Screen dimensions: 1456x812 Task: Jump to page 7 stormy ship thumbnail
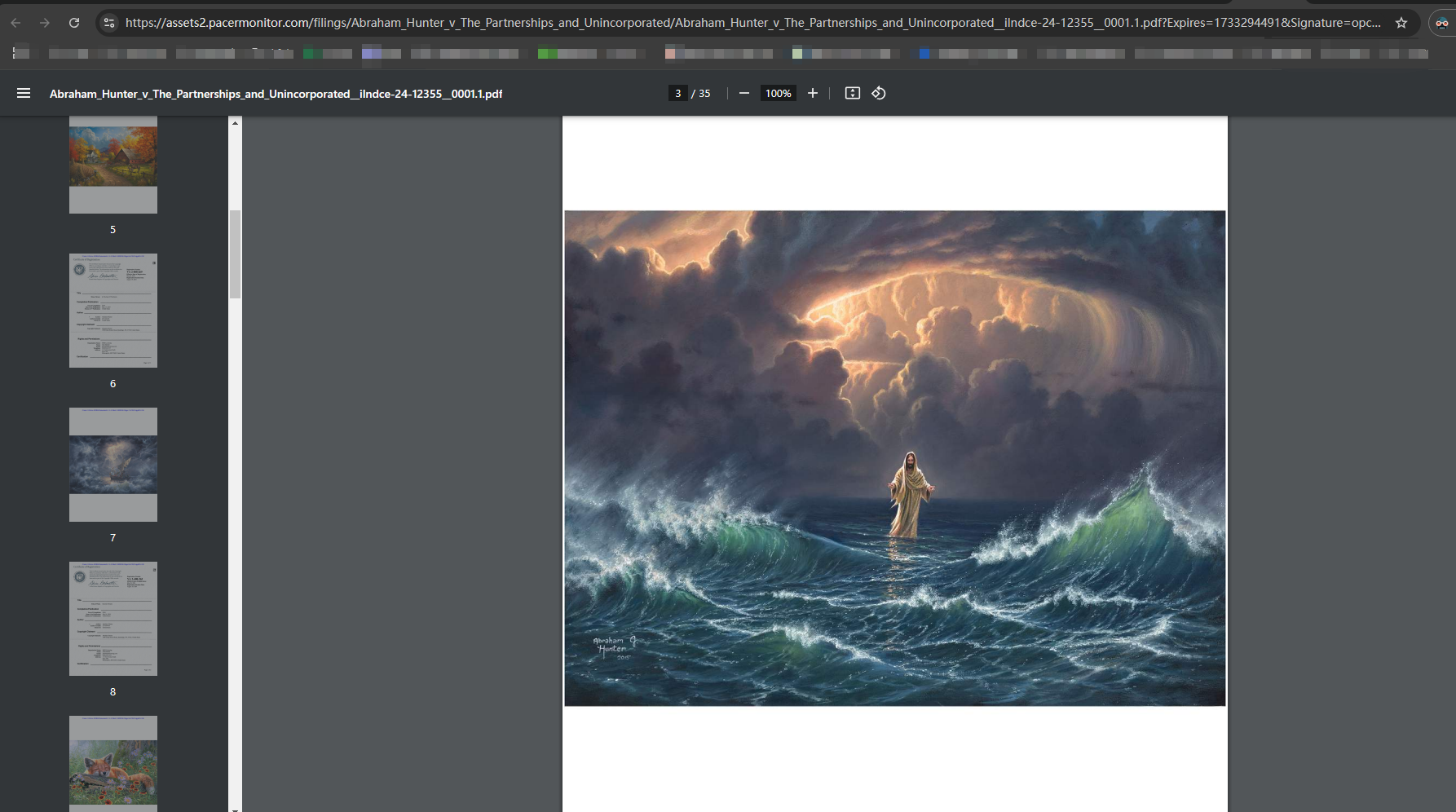tap(113, 465)
